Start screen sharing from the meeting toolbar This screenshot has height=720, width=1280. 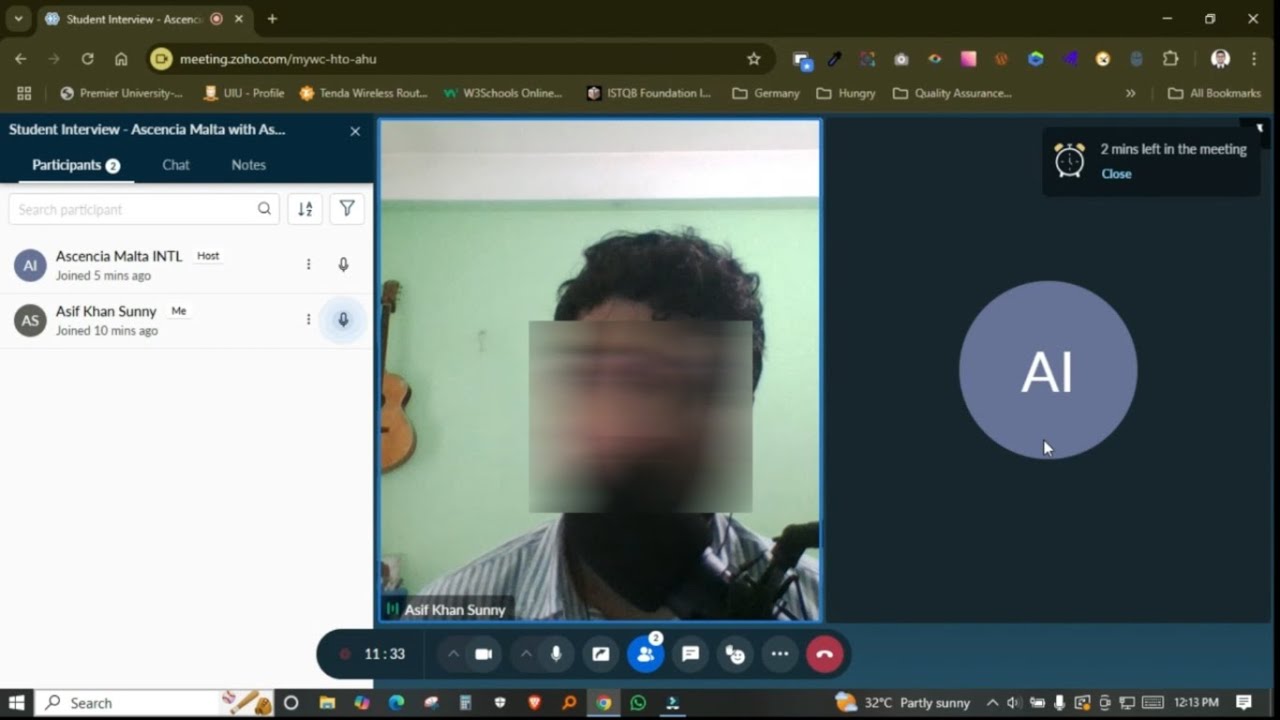[x=600, y=654]
